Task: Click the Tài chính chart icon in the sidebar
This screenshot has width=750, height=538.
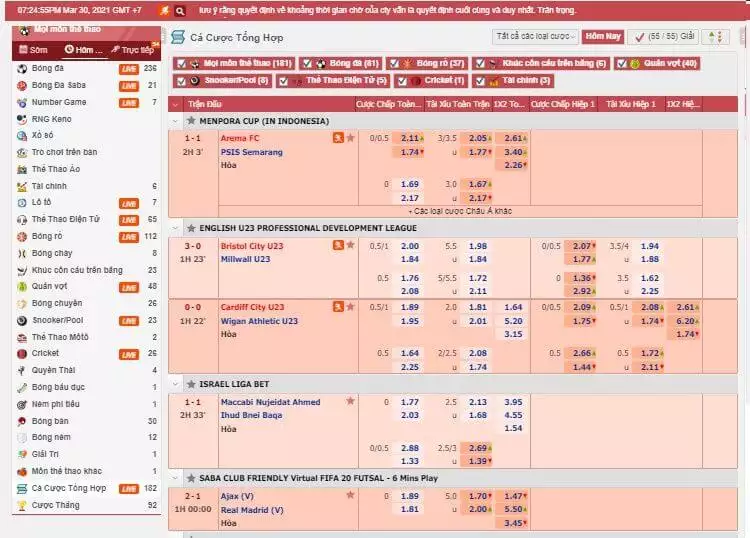Action: click(x=22, y=186)
